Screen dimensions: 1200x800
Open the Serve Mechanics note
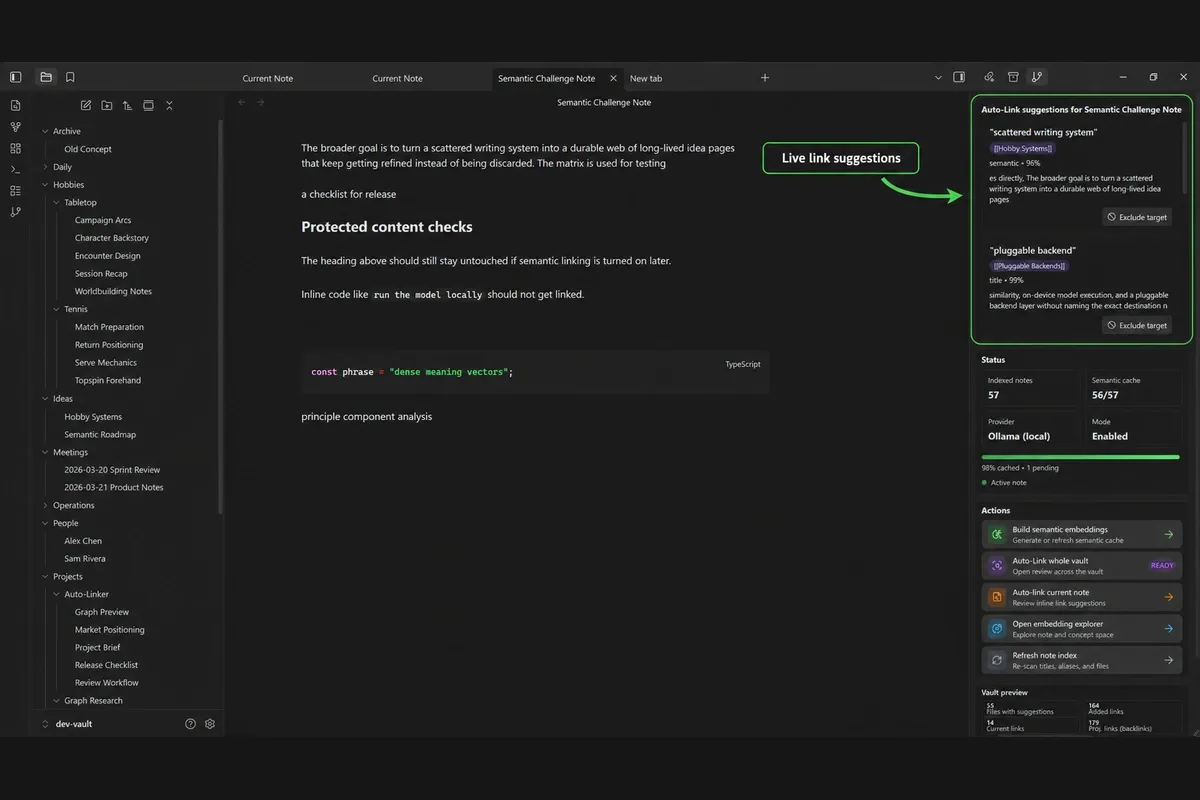[x=106, y=363]
